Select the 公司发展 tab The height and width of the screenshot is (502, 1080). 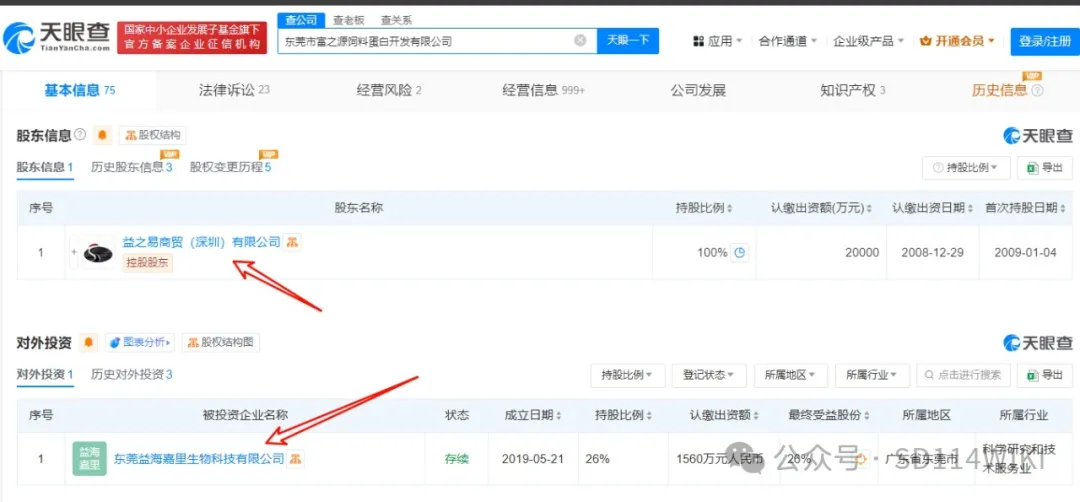[x=698, y=90]
